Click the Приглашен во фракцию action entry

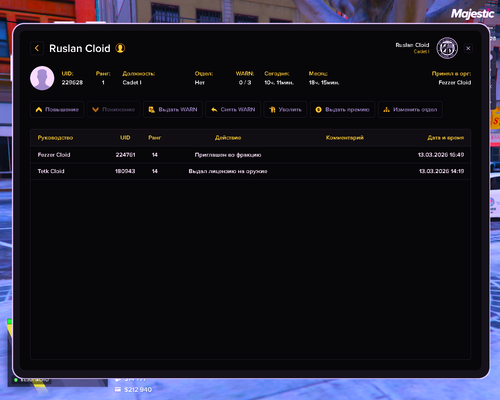tap(228, 155)
